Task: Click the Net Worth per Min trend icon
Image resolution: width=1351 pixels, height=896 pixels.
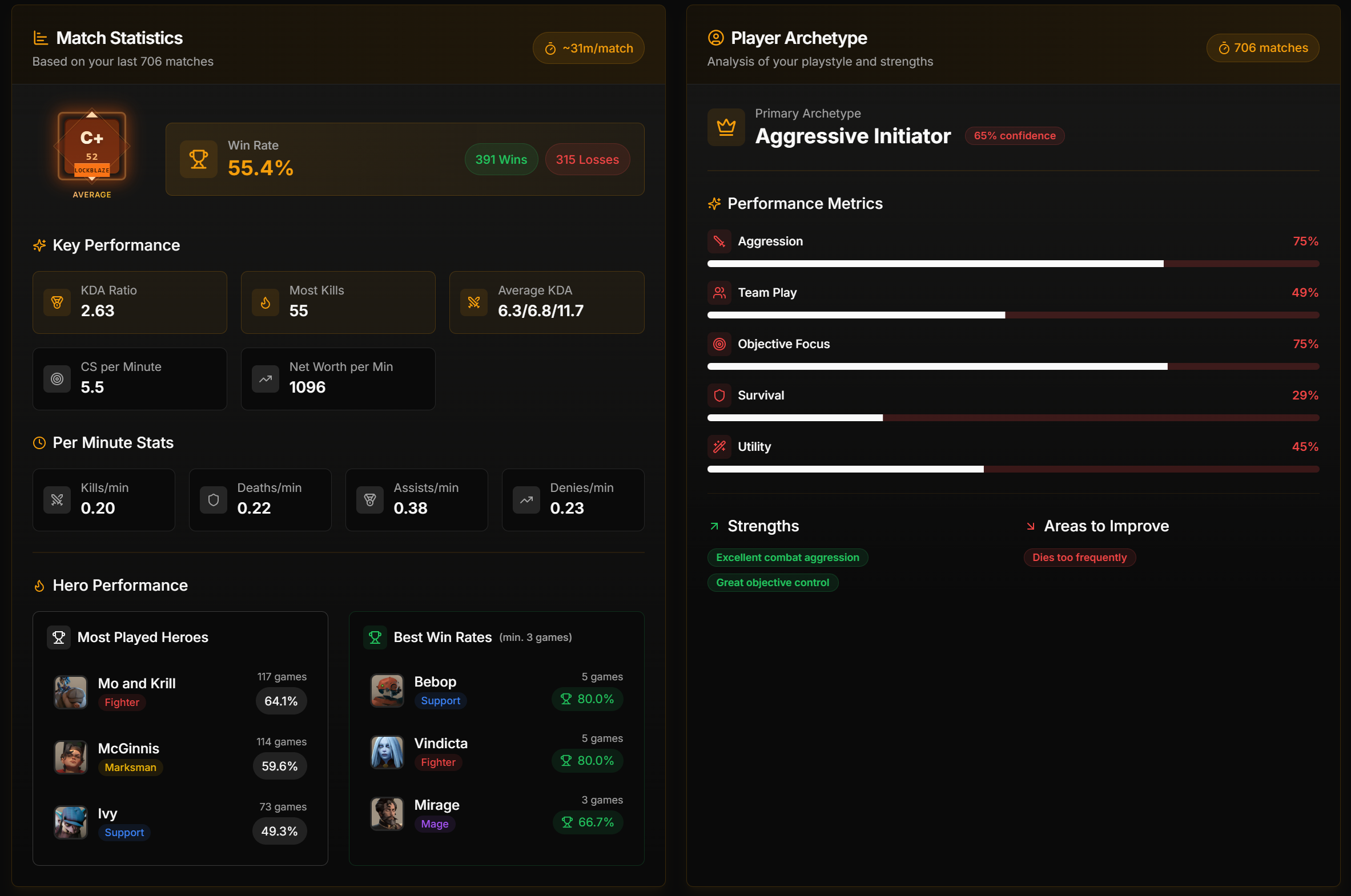Action: (x=266, y=379)
